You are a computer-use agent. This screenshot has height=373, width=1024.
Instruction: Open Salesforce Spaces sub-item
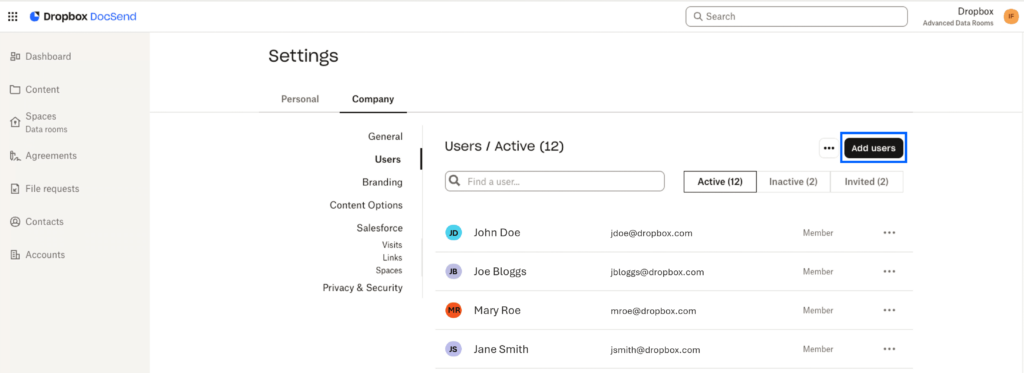click(x=389, y=270)
